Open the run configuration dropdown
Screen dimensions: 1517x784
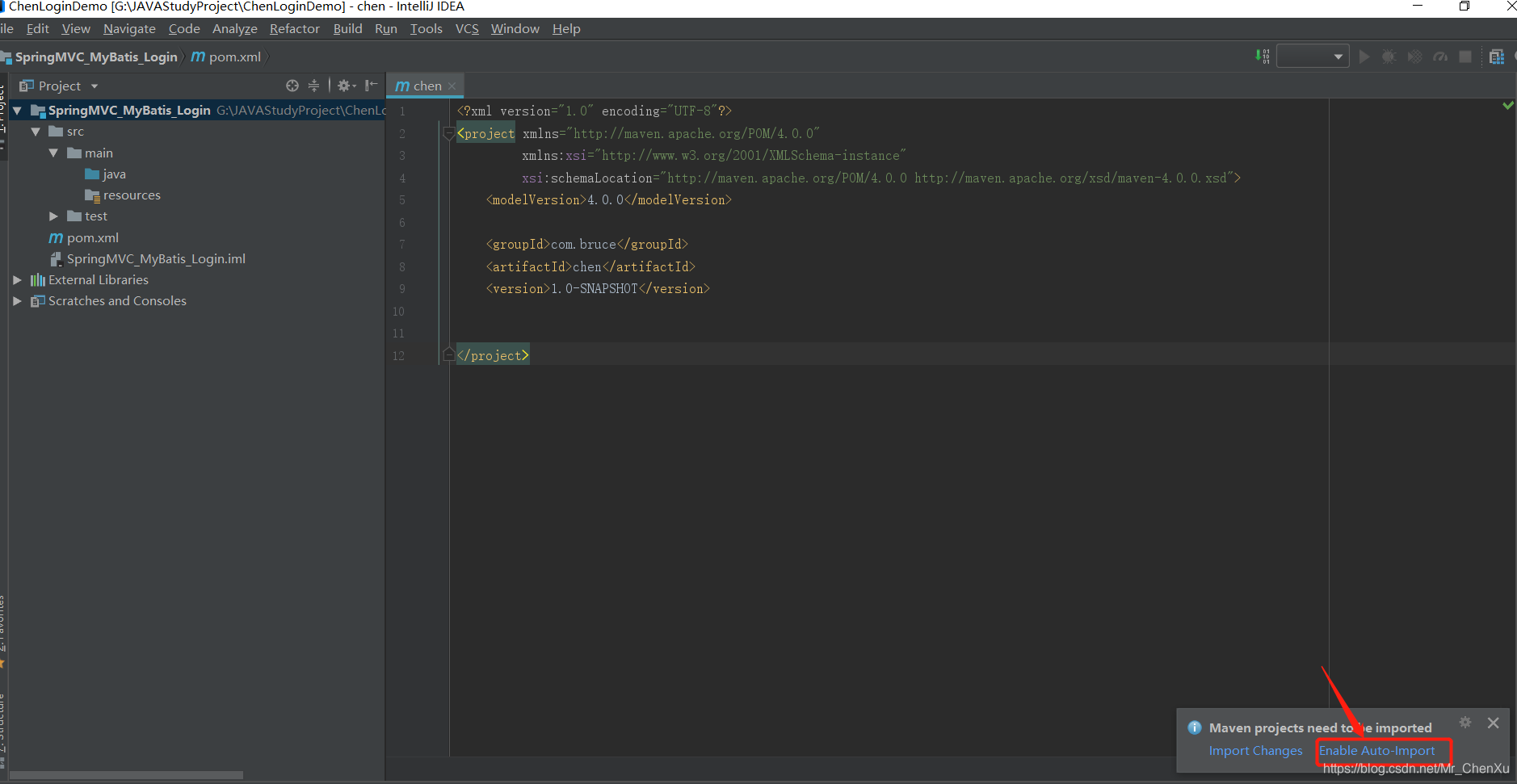tap(1313, 57)
